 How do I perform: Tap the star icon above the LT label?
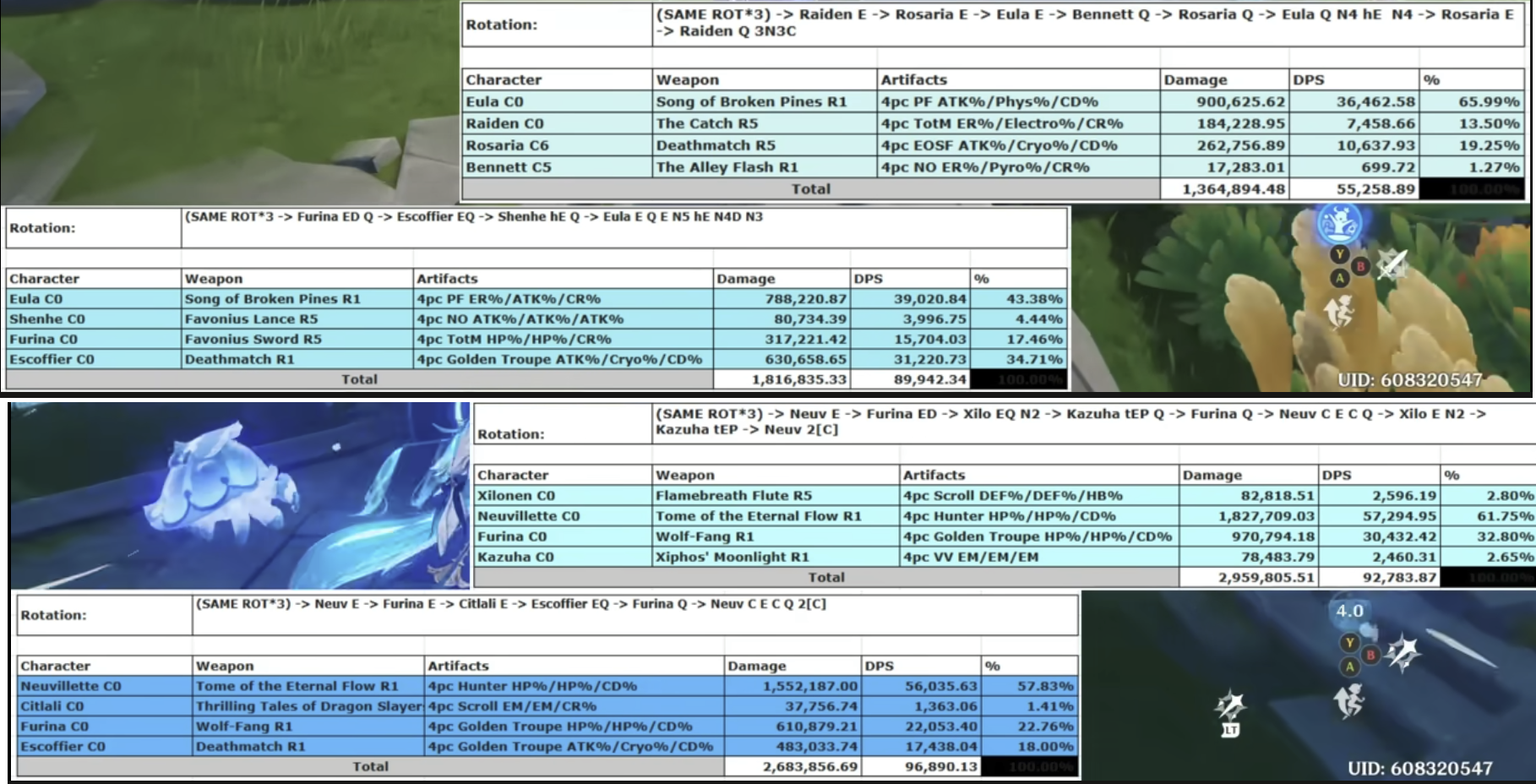pyautogui.click(x=1231, y=705)
